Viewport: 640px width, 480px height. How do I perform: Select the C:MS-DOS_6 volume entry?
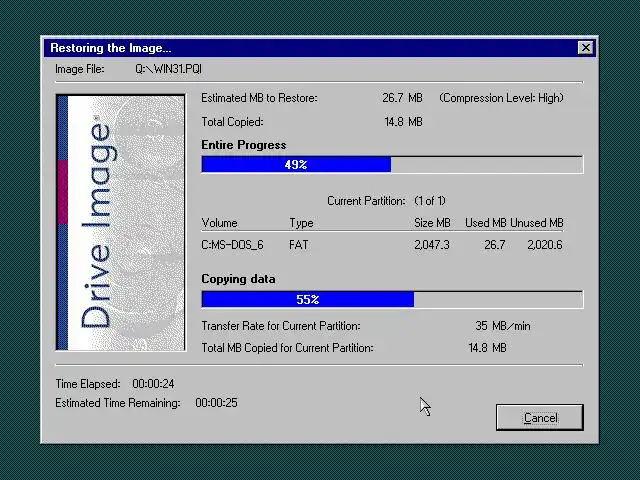click(232, 245)
